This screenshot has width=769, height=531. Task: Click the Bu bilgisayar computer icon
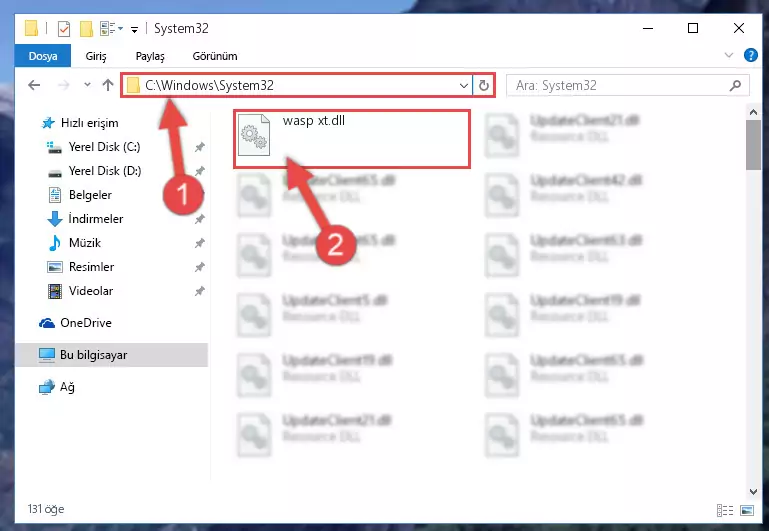coord(47,354)
